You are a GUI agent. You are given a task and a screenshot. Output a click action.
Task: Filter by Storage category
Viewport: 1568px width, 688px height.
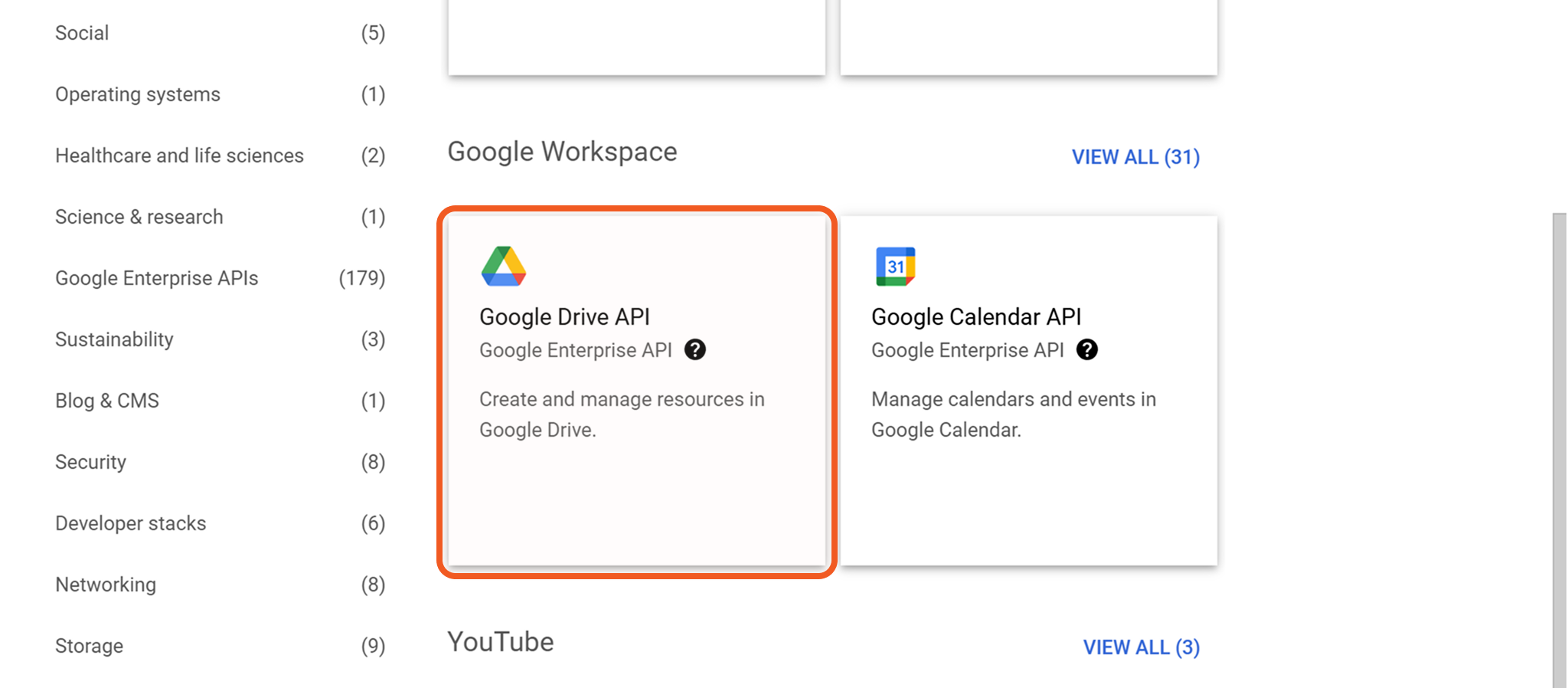89,646
